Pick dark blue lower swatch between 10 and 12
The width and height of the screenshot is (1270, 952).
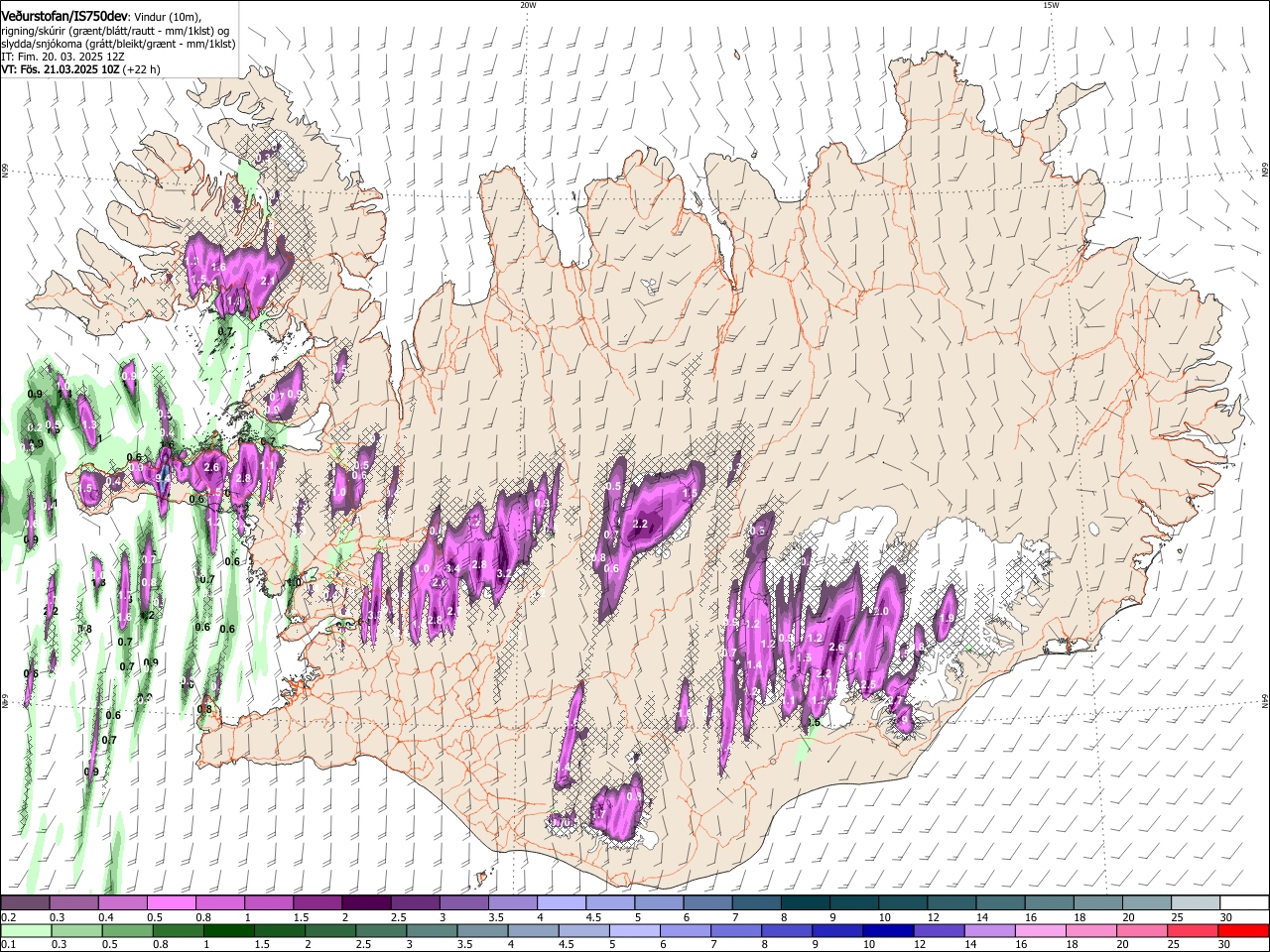(x=886, y=931)
